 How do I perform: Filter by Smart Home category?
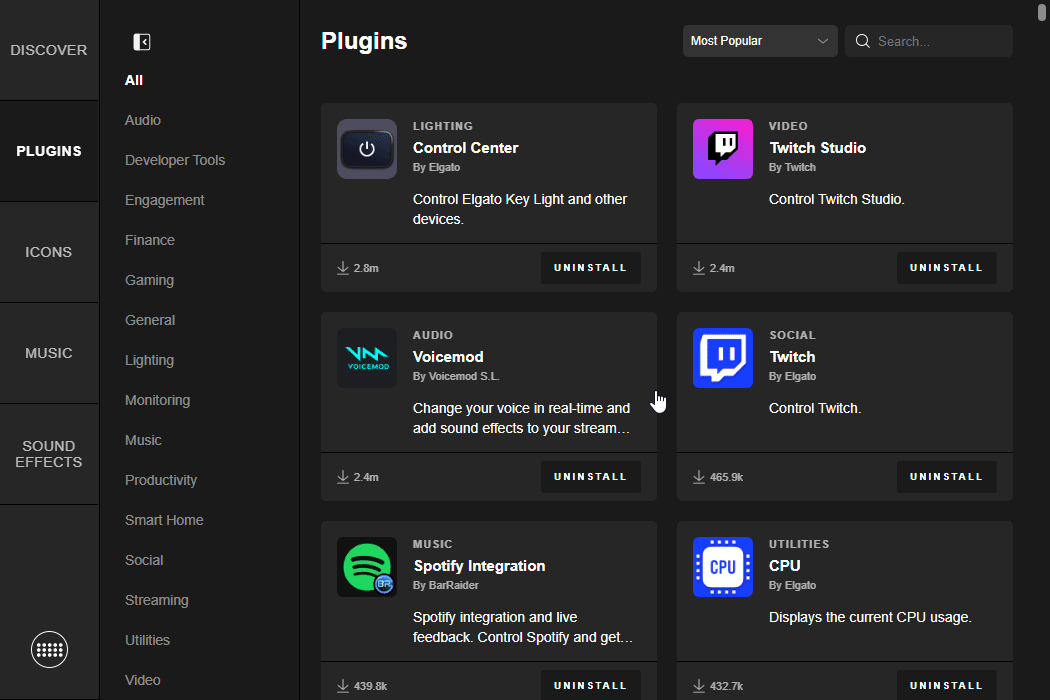pos(164,520)
